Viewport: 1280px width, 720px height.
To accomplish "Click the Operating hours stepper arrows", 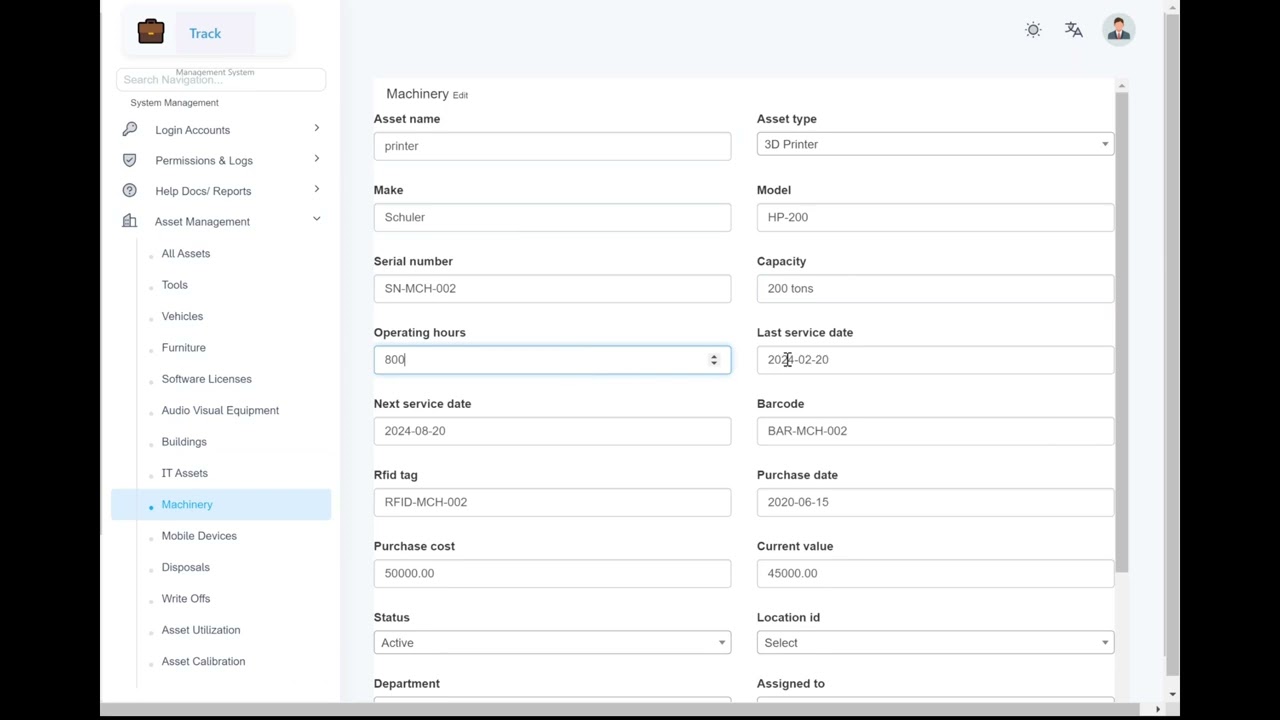I will 714,360.
